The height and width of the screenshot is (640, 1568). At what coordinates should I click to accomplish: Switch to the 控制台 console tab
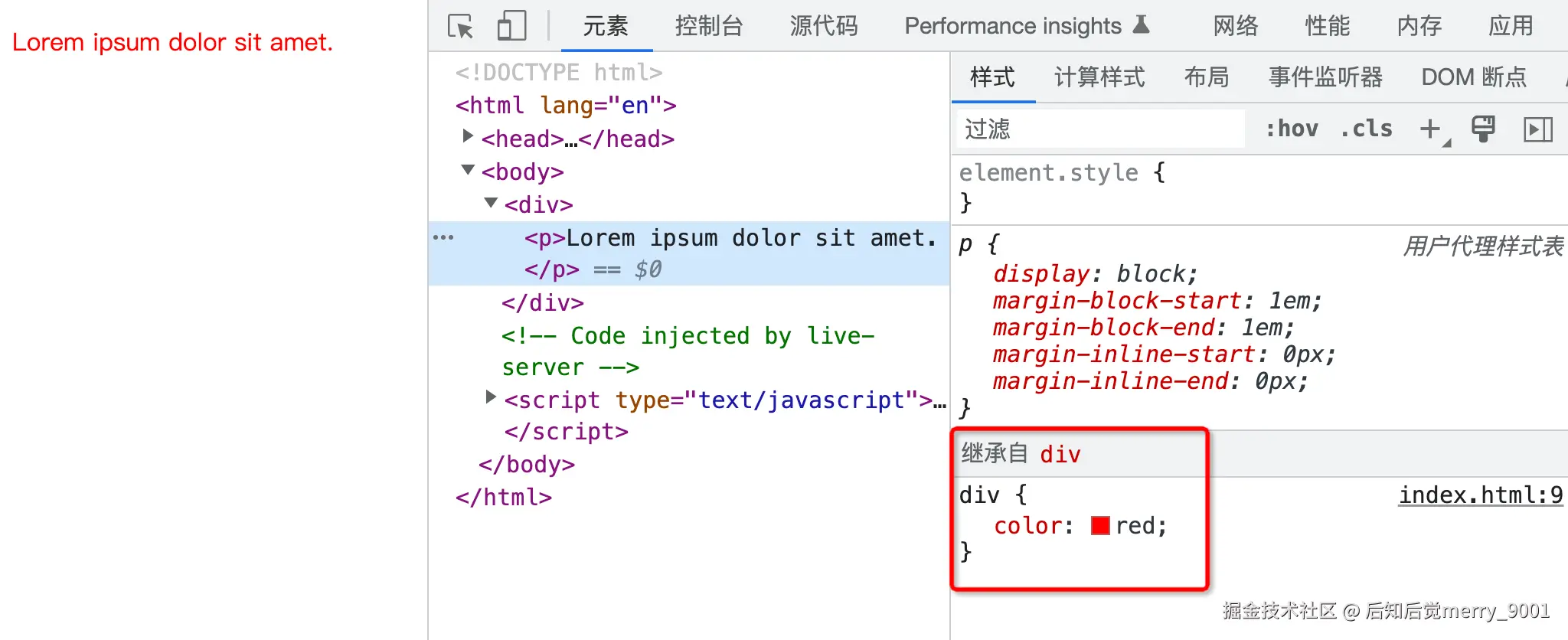click(709, 26)
